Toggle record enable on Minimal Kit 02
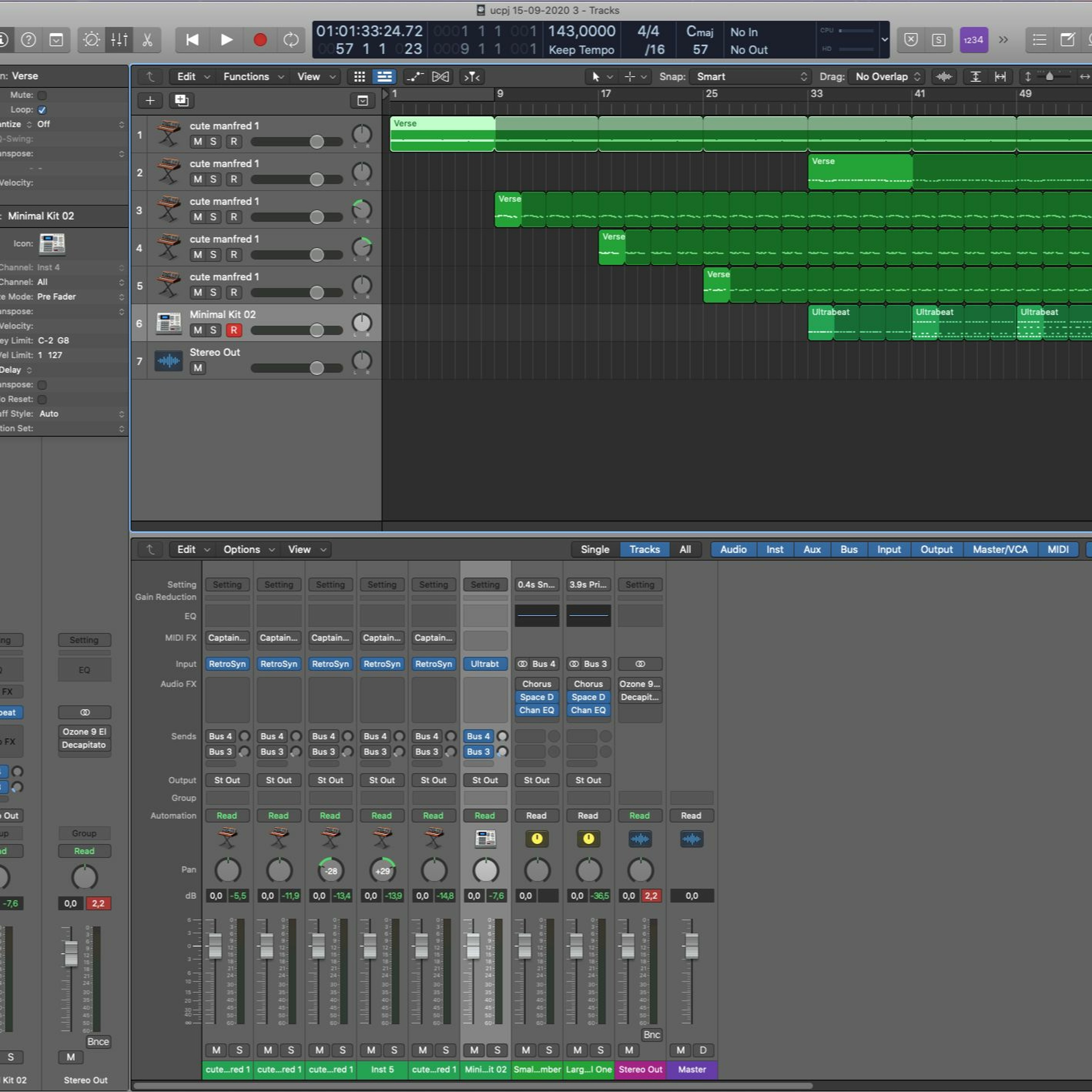1092x1092 pixels. click(233, 330)
